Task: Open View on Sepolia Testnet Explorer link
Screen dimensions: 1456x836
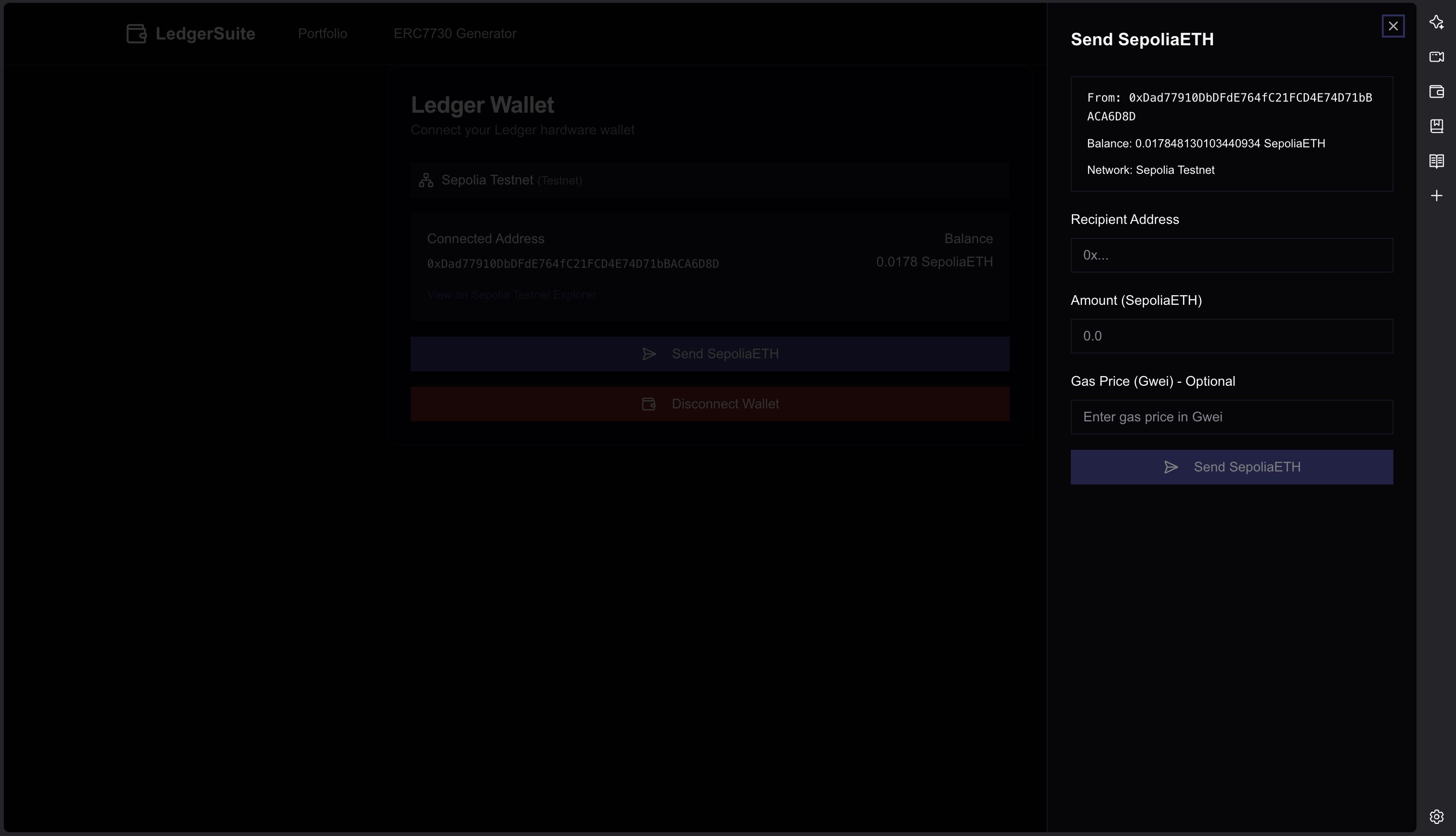Action: [511, 295]
